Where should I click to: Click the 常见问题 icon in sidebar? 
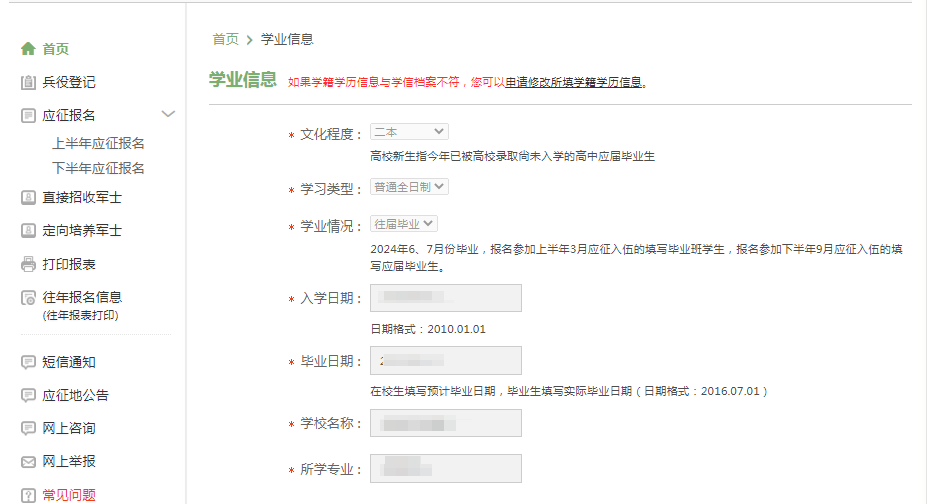28,494
